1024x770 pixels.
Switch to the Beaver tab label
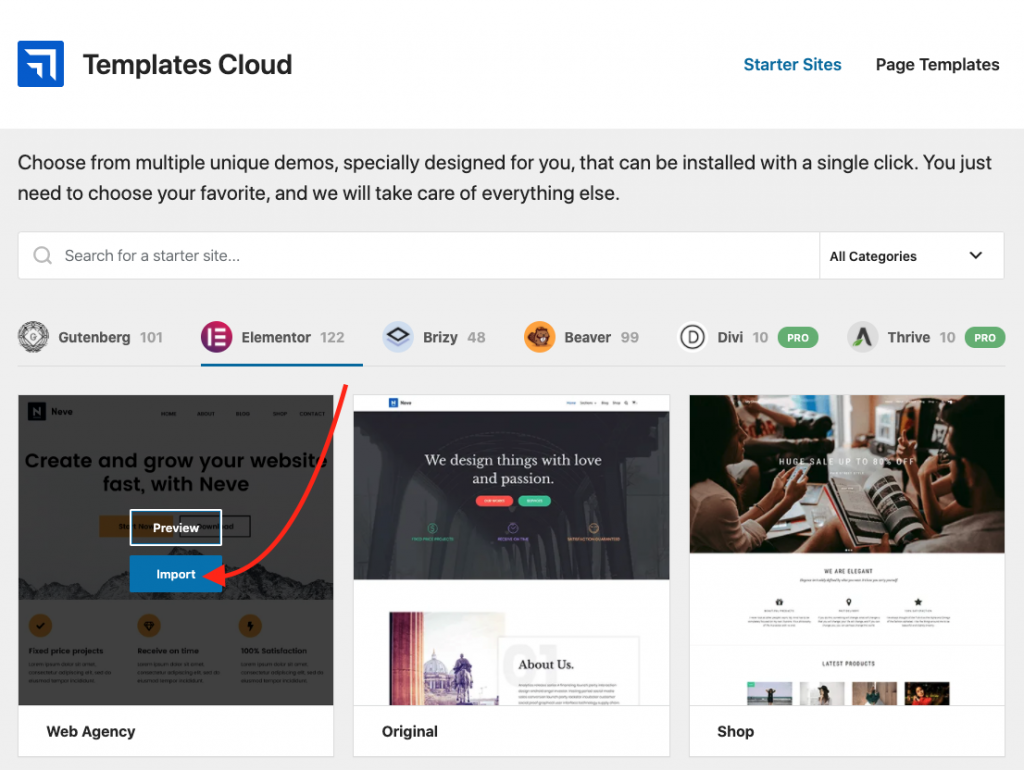tap(588, 338)
